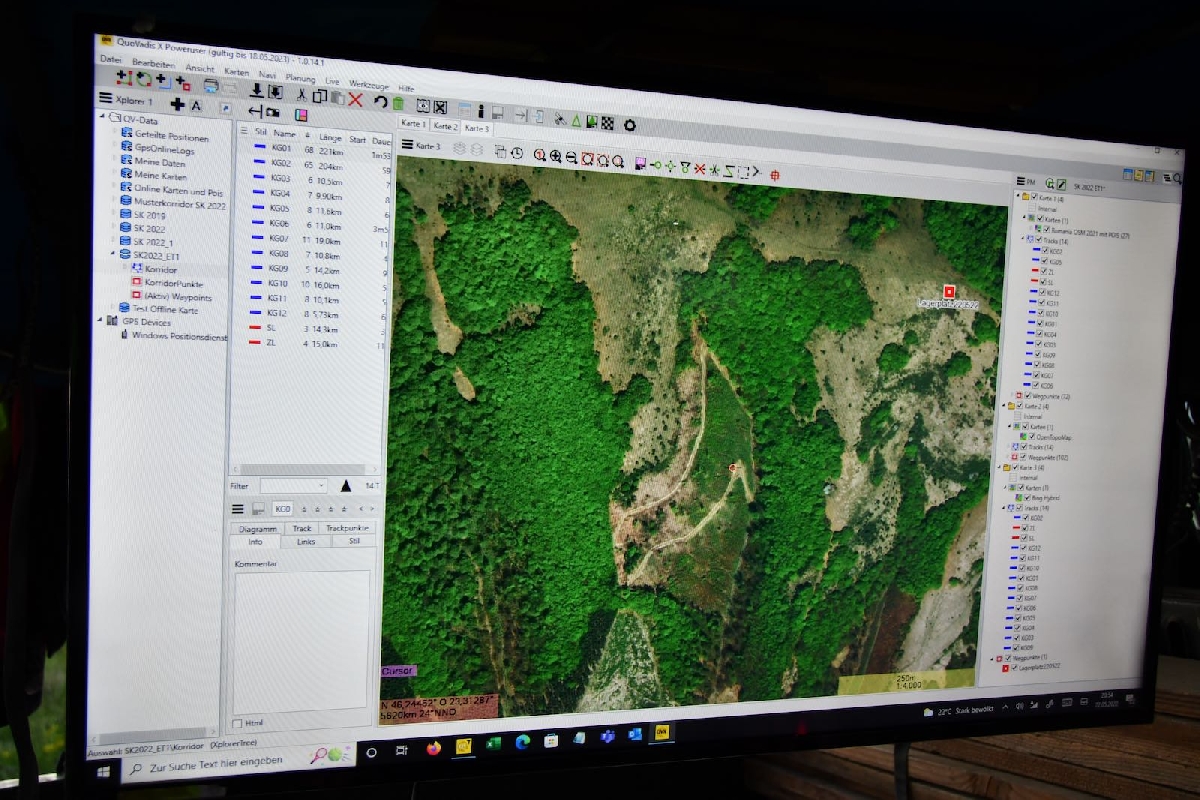Open the Werkzeuge menu
The image size is (1200, 800).
coord(369,85)
